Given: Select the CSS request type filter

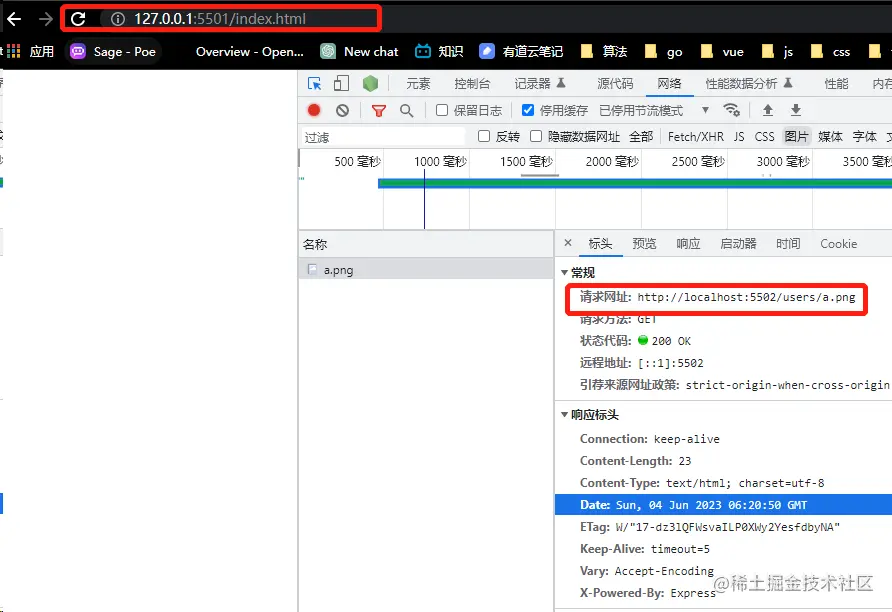Looking at the screenshot, I should tap(765, 137).
